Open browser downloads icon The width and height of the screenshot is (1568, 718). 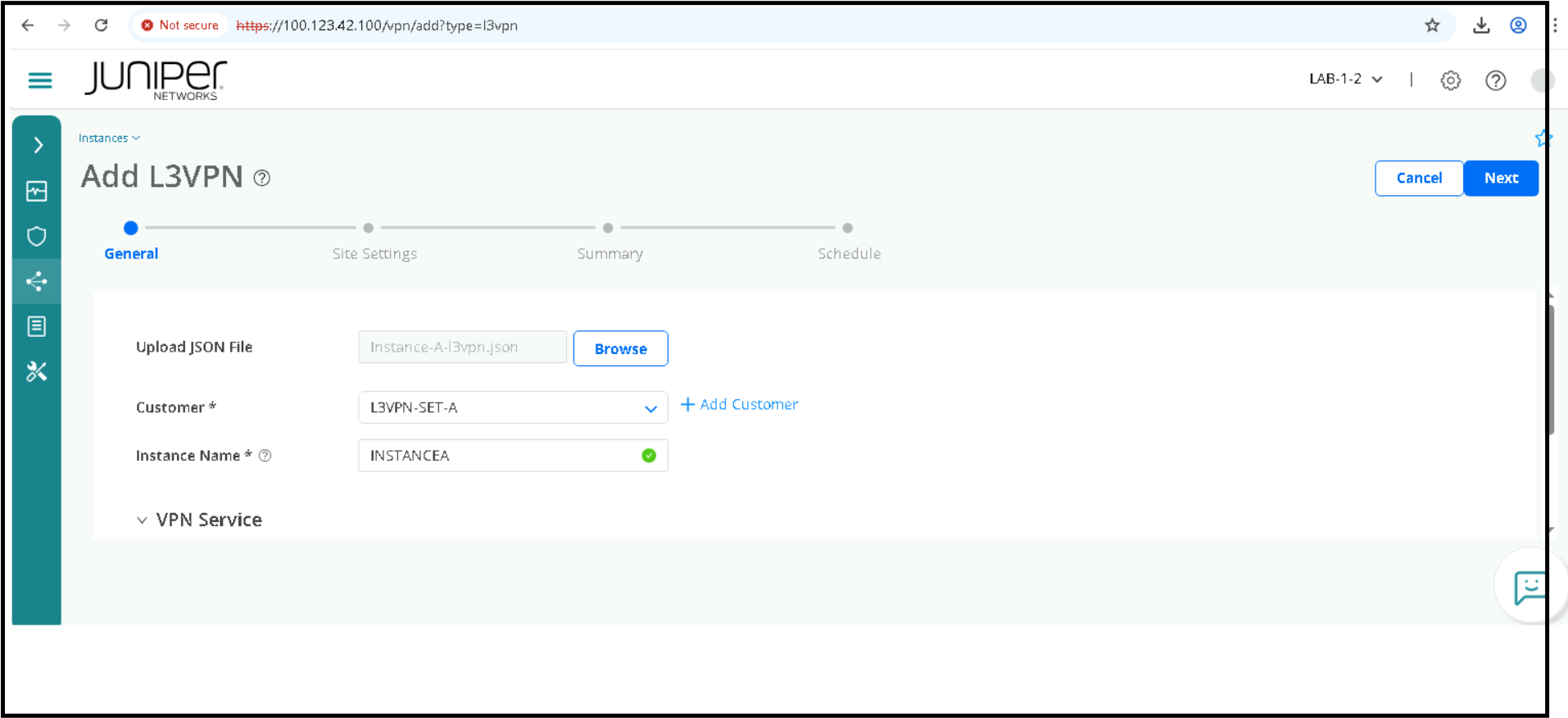pos(1481,25)
